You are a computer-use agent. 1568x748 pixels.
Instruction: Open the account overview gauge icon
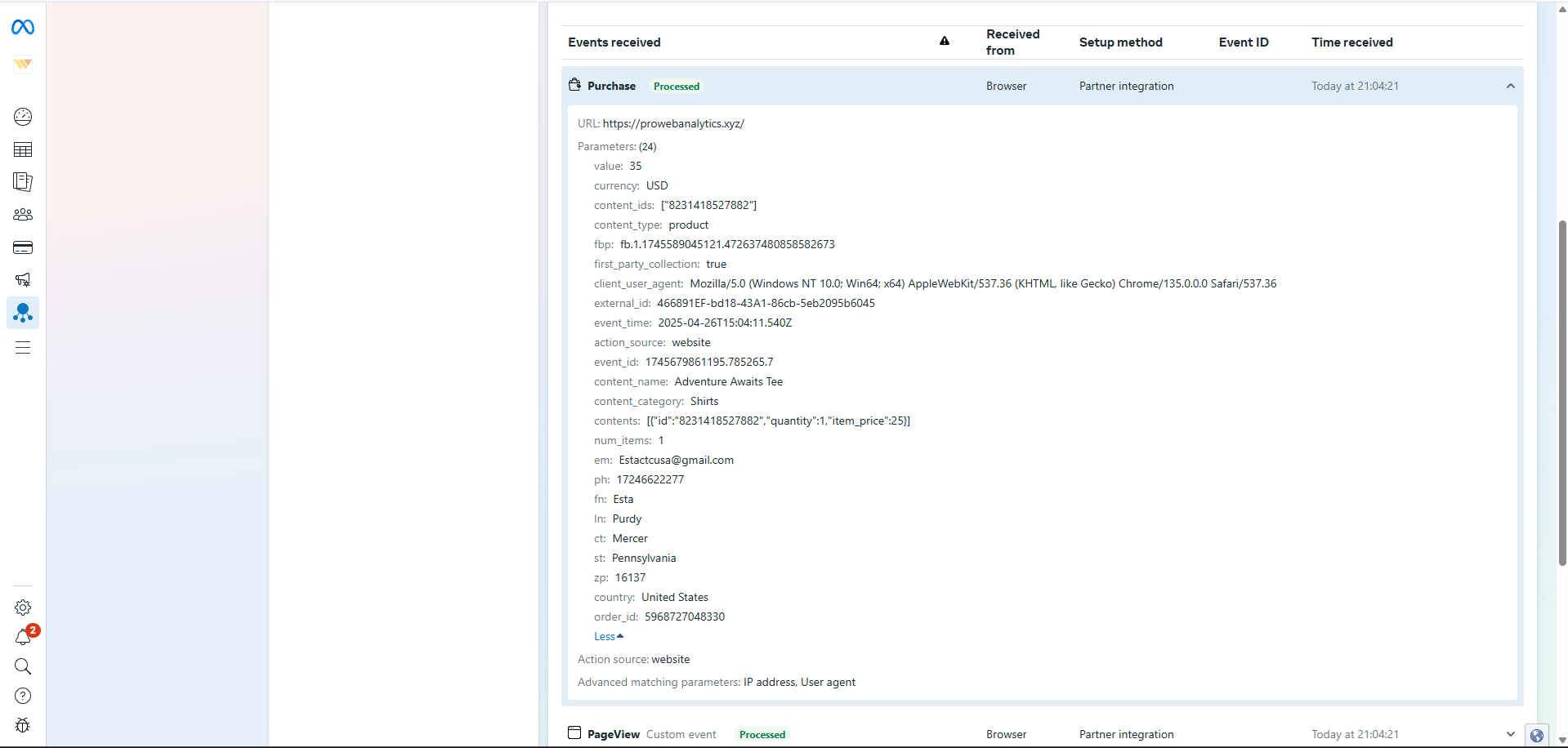(23, 117)
